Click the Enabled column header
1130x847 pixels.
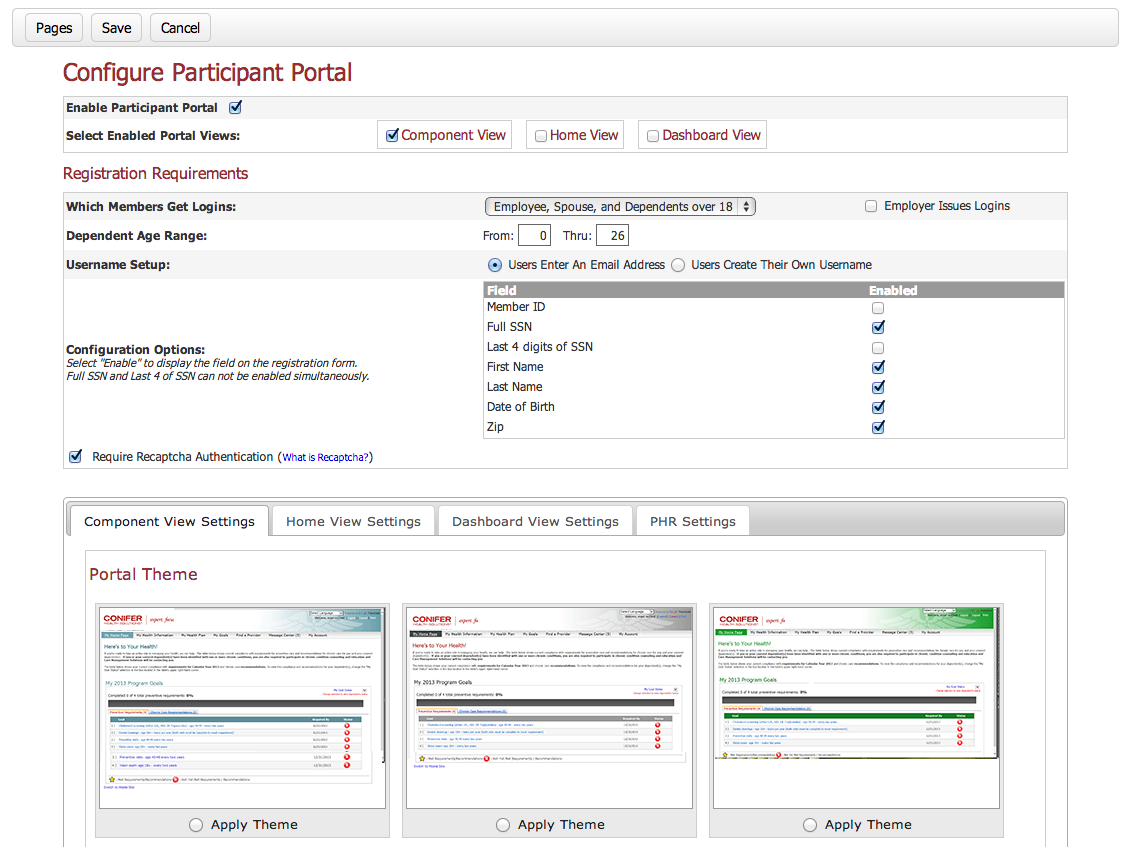click(x=893, y=291)
